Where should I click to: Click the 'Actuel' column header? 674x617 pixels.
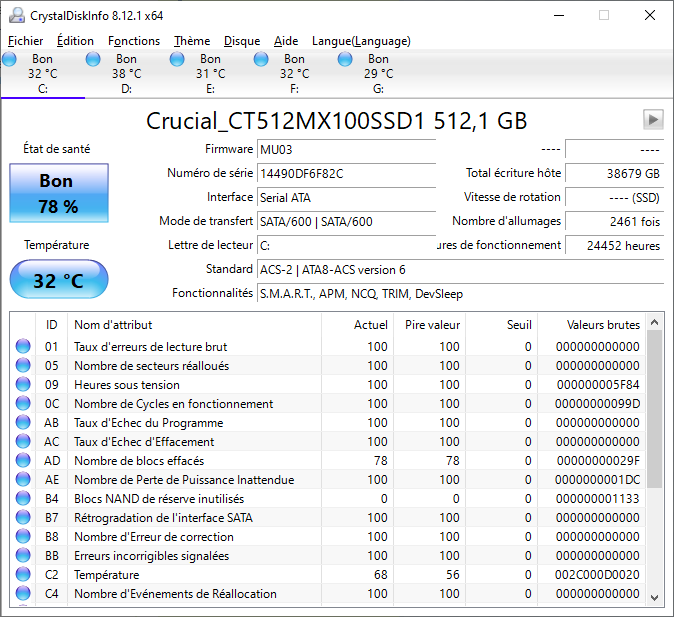(x=357, y=325)
